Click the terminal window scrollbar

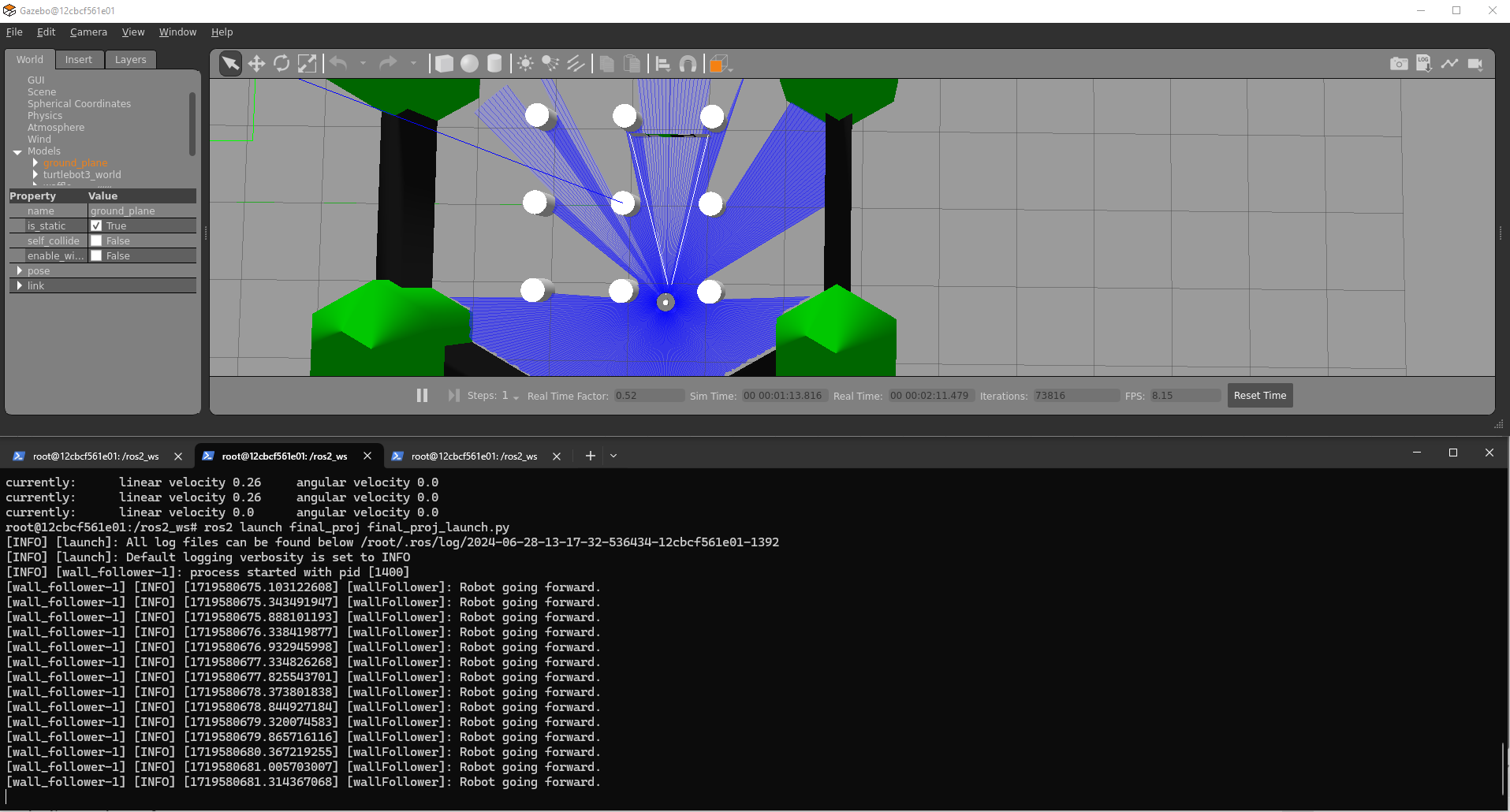click(1504, 769)
